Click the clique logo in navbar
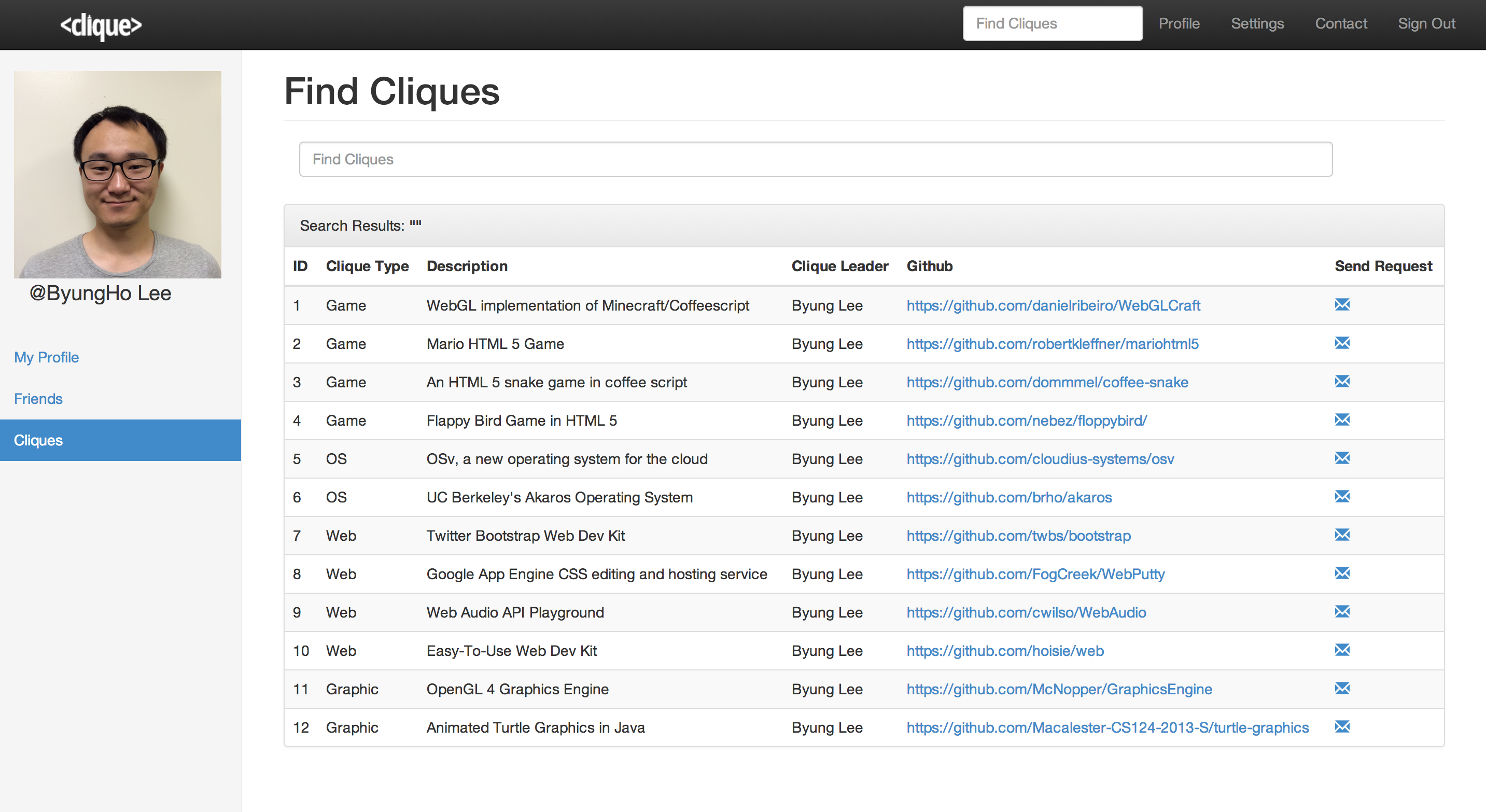Viewport: 1486px width, 812px height. click(101, 25)
